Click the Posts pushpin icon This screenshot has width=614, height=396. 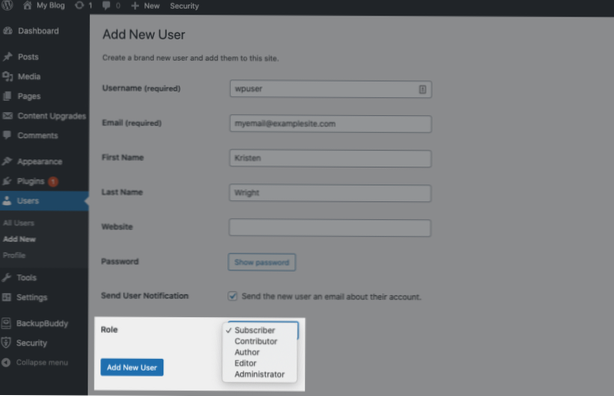(x=7, y=57)
